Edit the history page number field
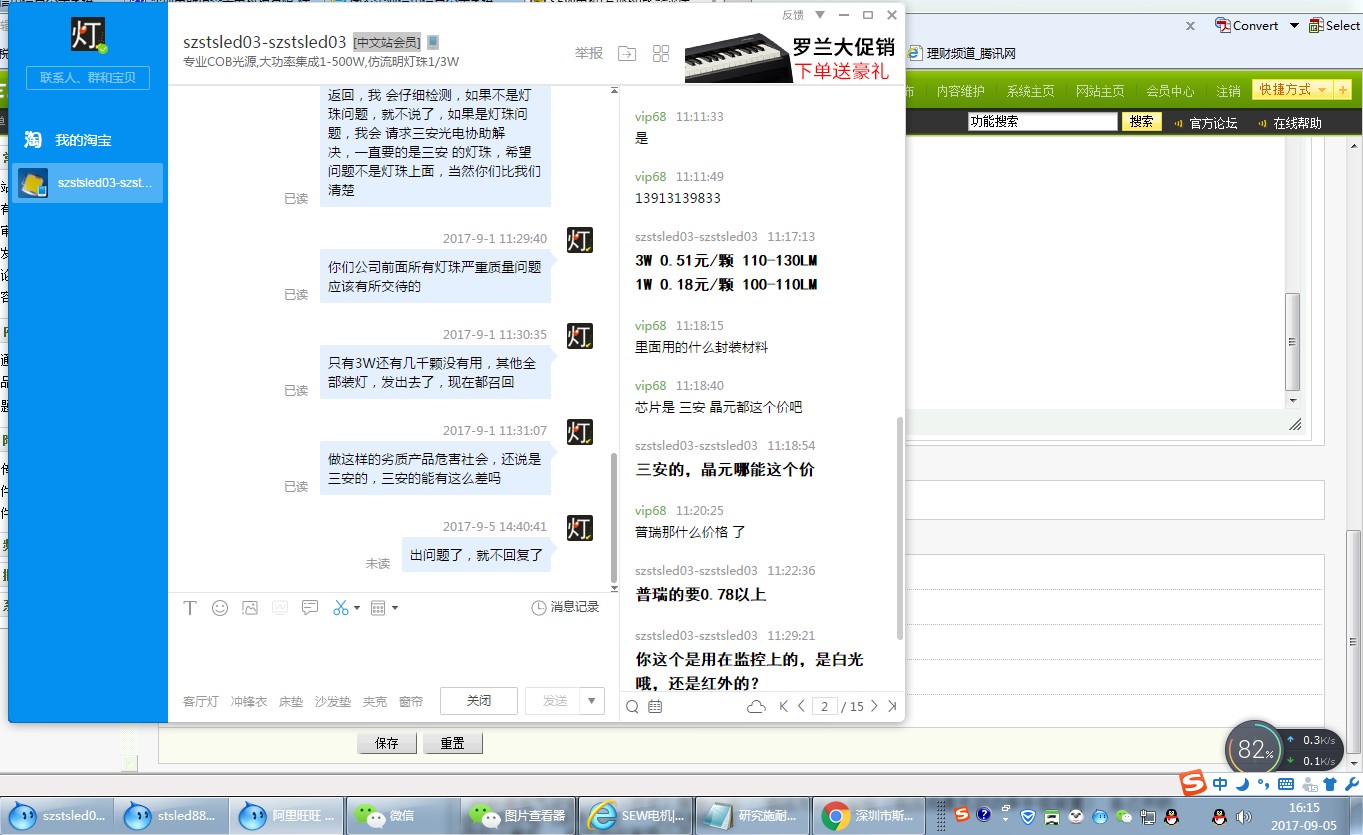The width and height of the screenshot is (1363, 835). tap(825, 706)
